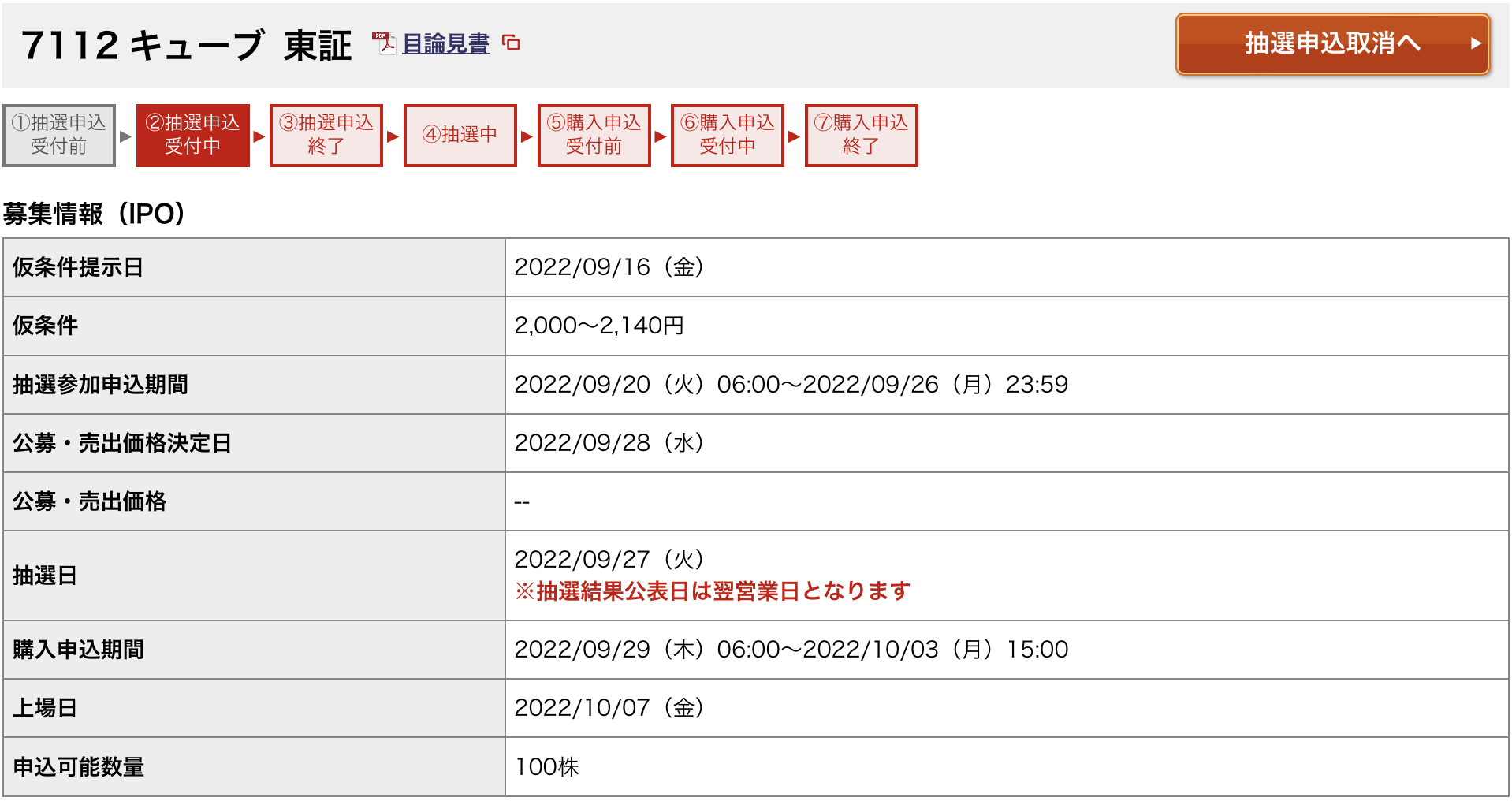Click the 購入申込期間 label cell

pyautogui.click(x=254, y=650)
